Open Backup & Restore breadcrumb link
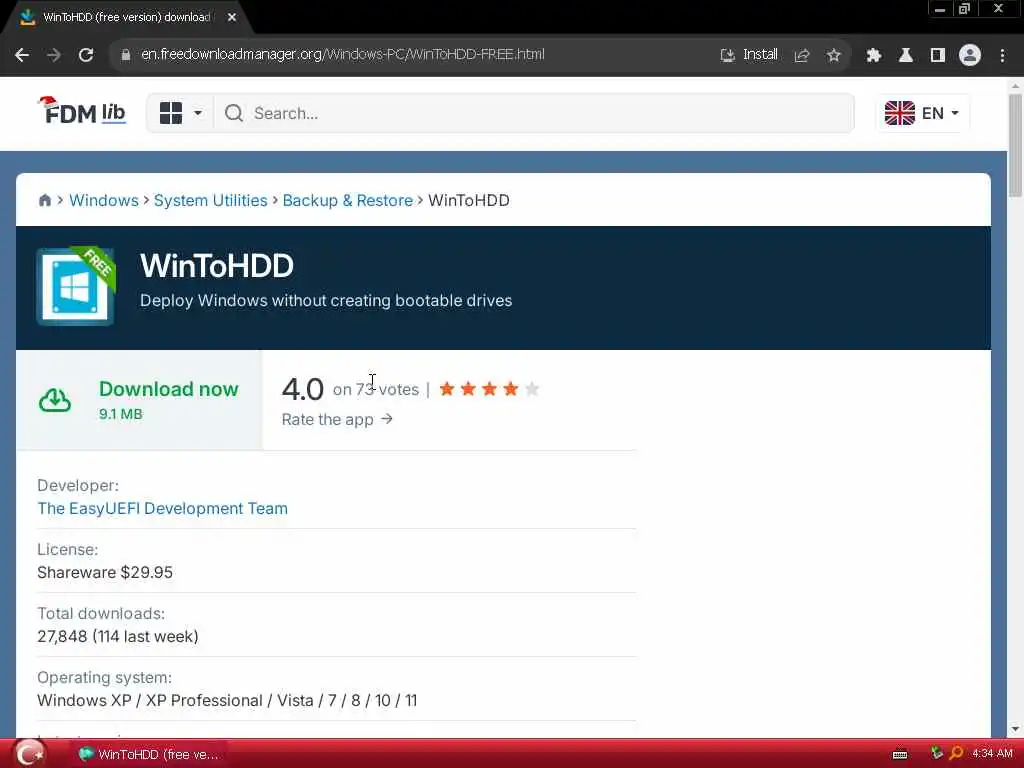The image size is (1024, 768). (347, 200)
